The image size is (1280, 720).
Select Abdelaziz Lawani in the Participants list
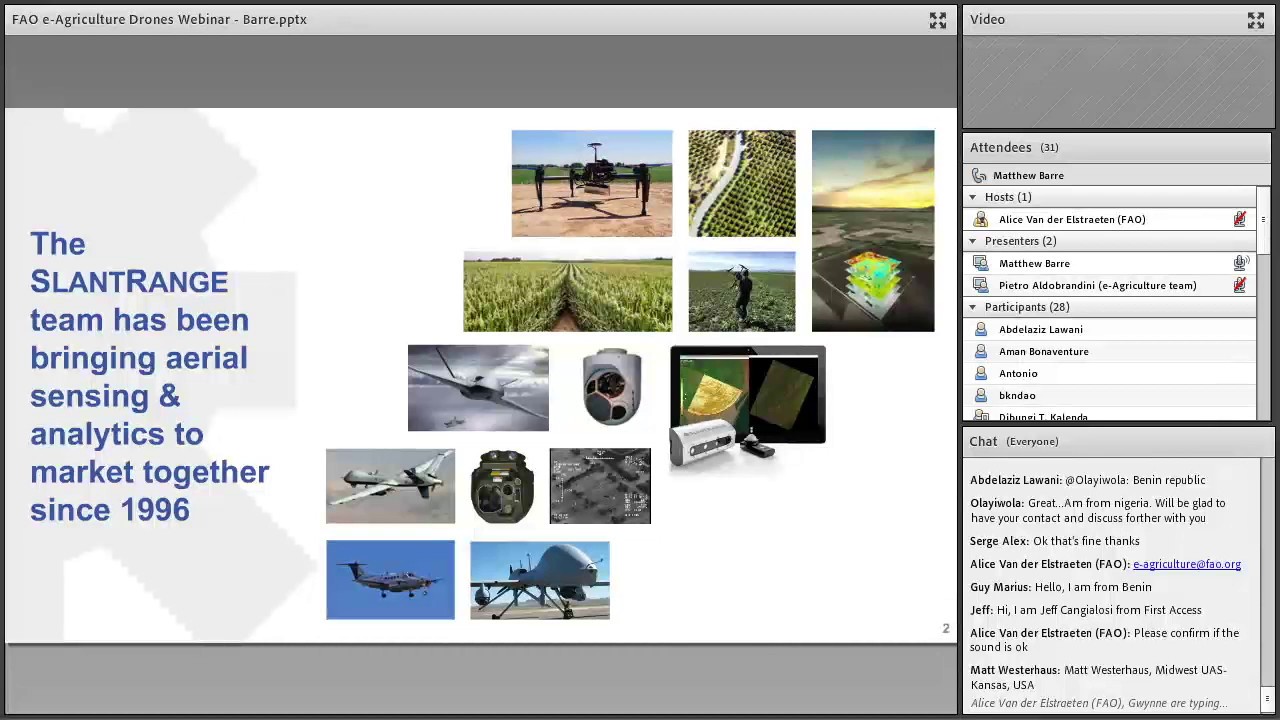[1040, 329]
